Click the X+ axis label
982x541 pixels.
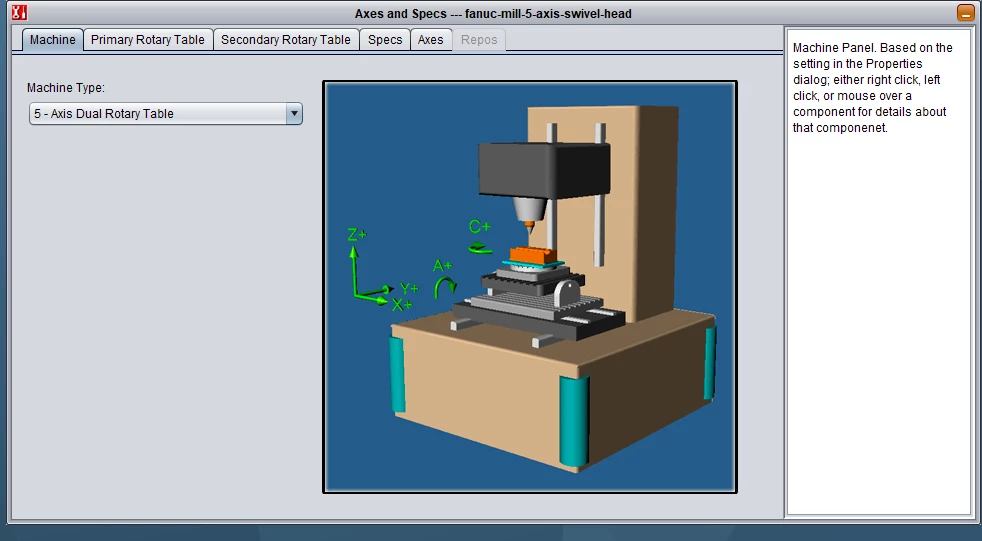click(x=402, y=305)
